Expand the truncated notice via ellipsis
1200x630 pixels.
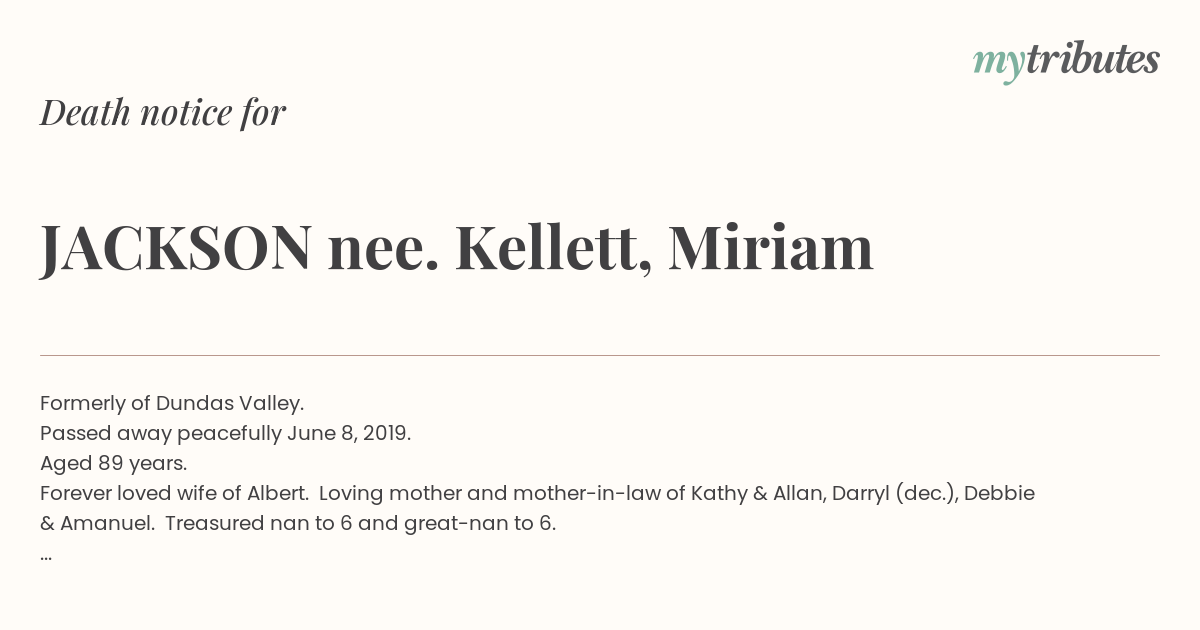46,553
